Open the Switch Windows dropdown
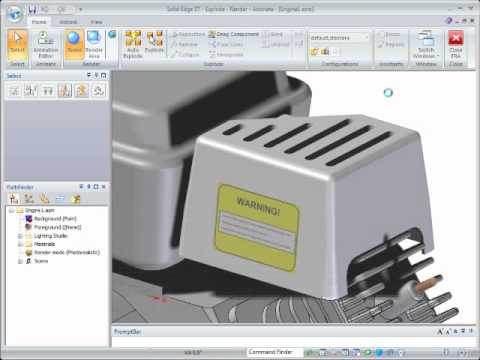The image size is (480, 360). pos(426,44)
